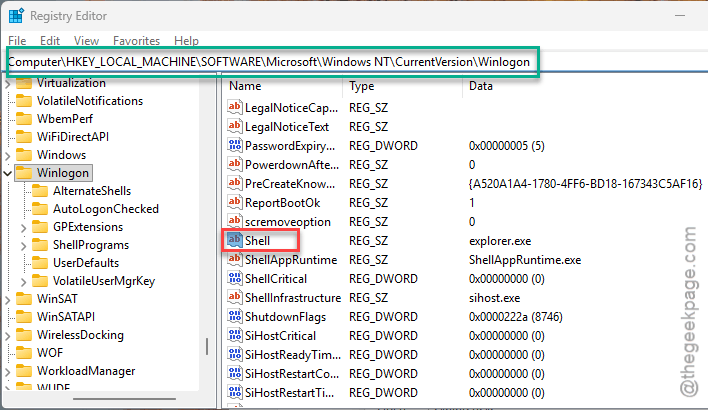Expand the Windows key in the tree
The height and width of the screenshot is (410, 708).
[8, 155]
